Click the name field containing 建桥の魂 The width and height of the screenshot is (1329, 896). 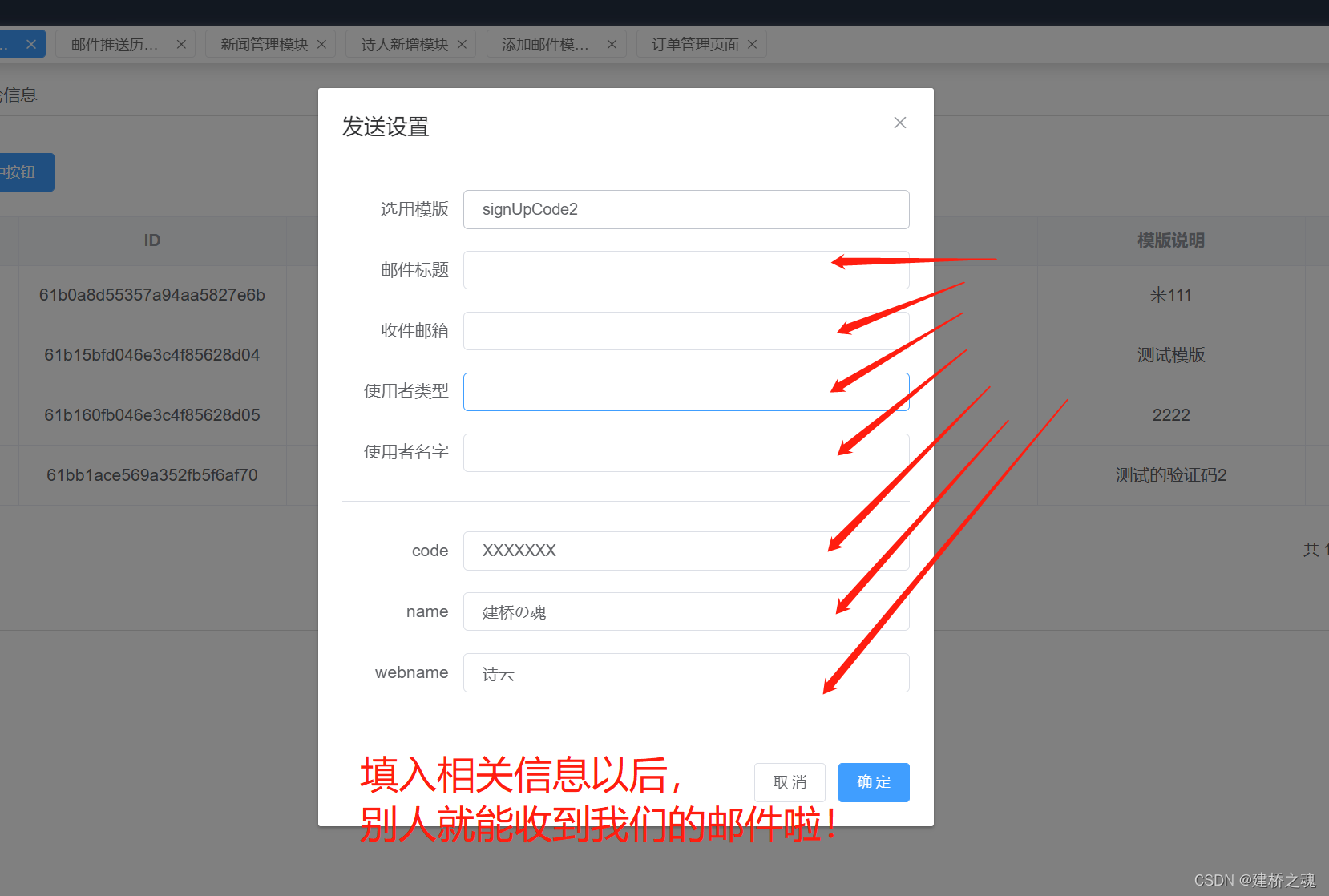[686, 611]
